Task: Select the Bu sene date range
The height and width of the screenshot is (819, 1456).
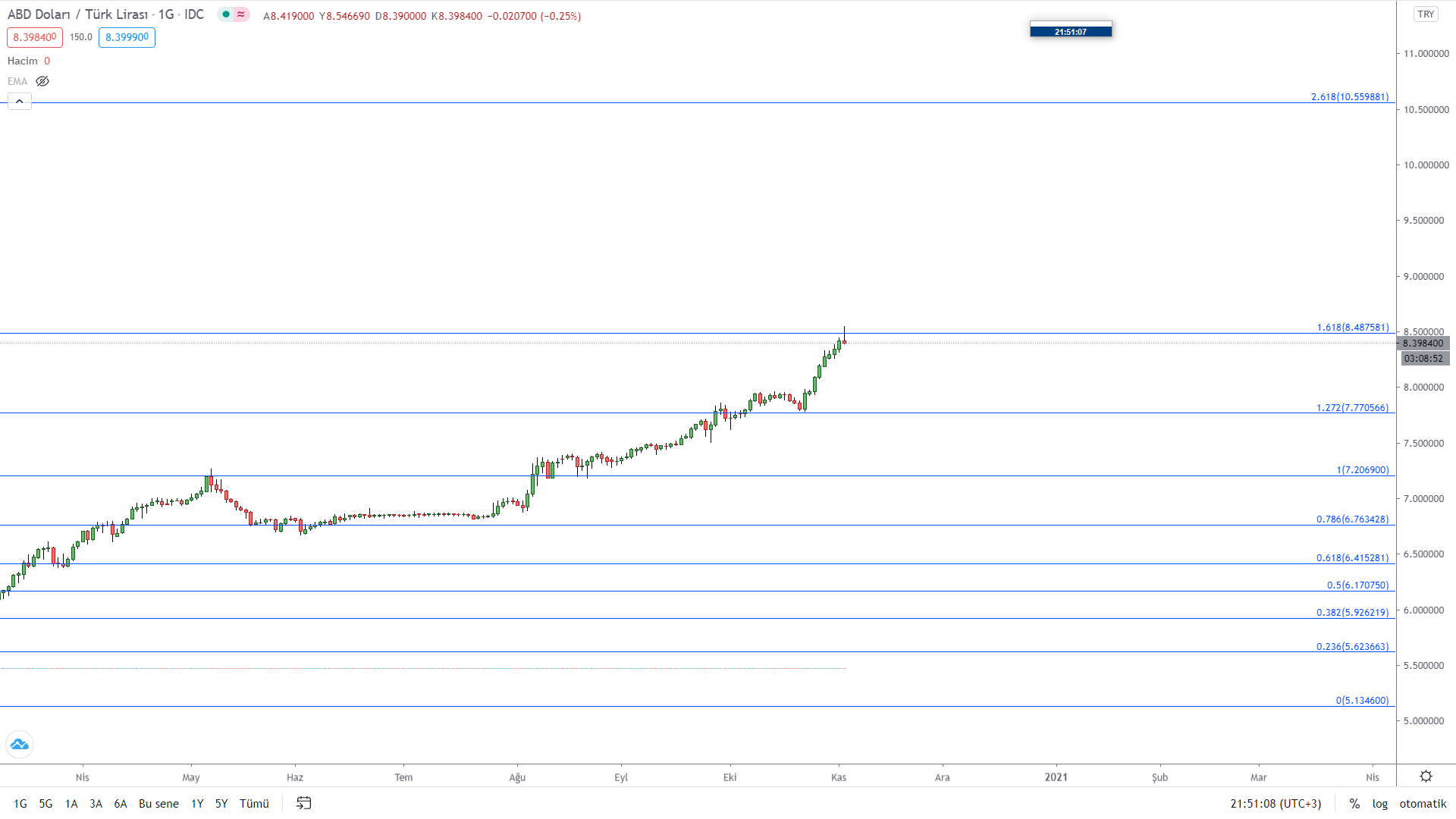Action: point(158,804)
